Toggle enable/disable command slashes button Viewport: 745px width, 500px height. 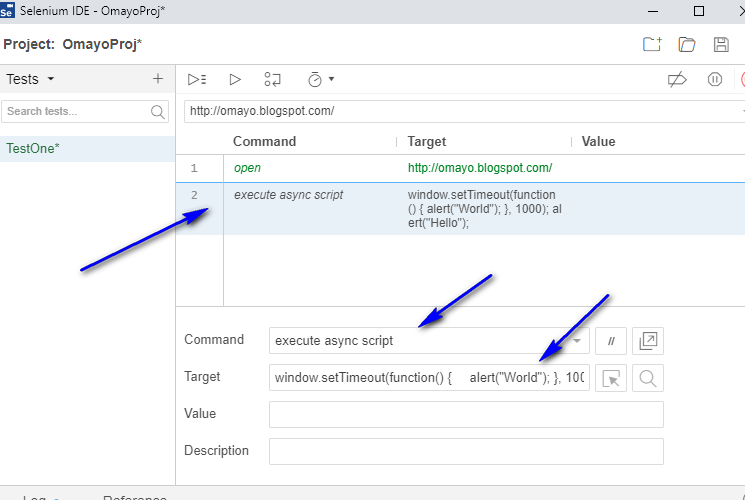point(611,341)
